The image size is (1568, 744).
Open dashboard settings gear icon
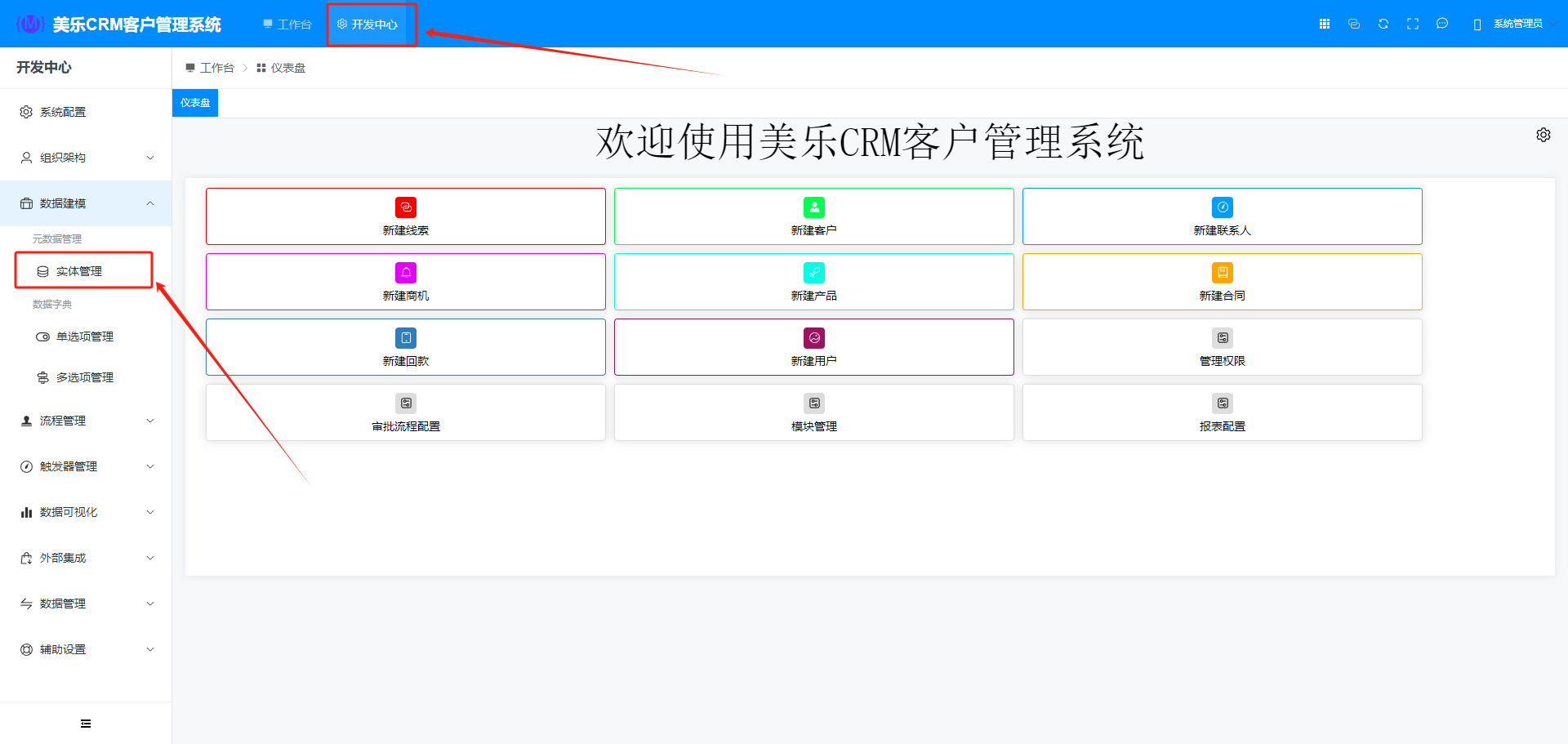(x=1543, y=135)
